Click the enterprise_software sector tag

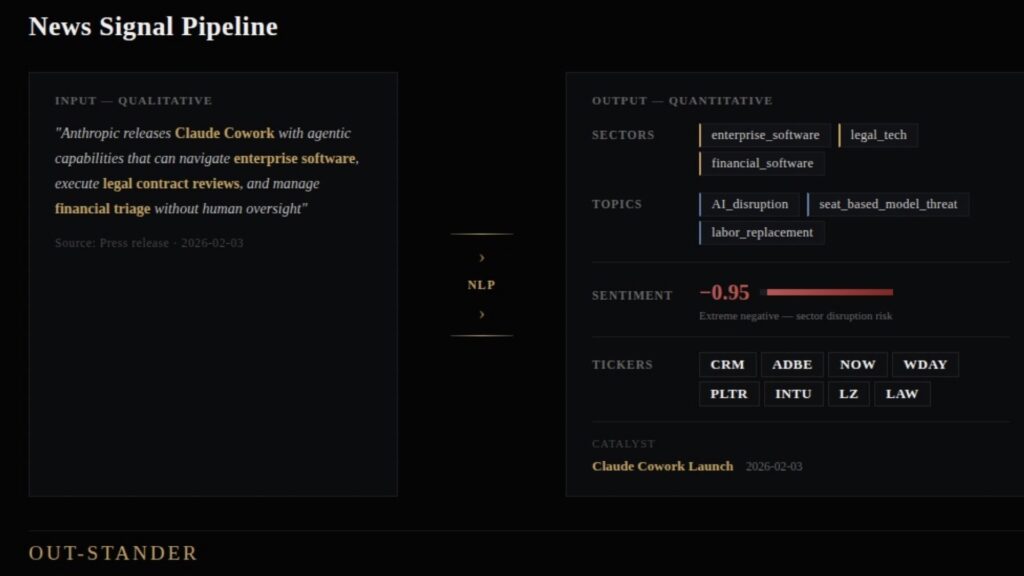pyautogui.click(x=765, y=135)
